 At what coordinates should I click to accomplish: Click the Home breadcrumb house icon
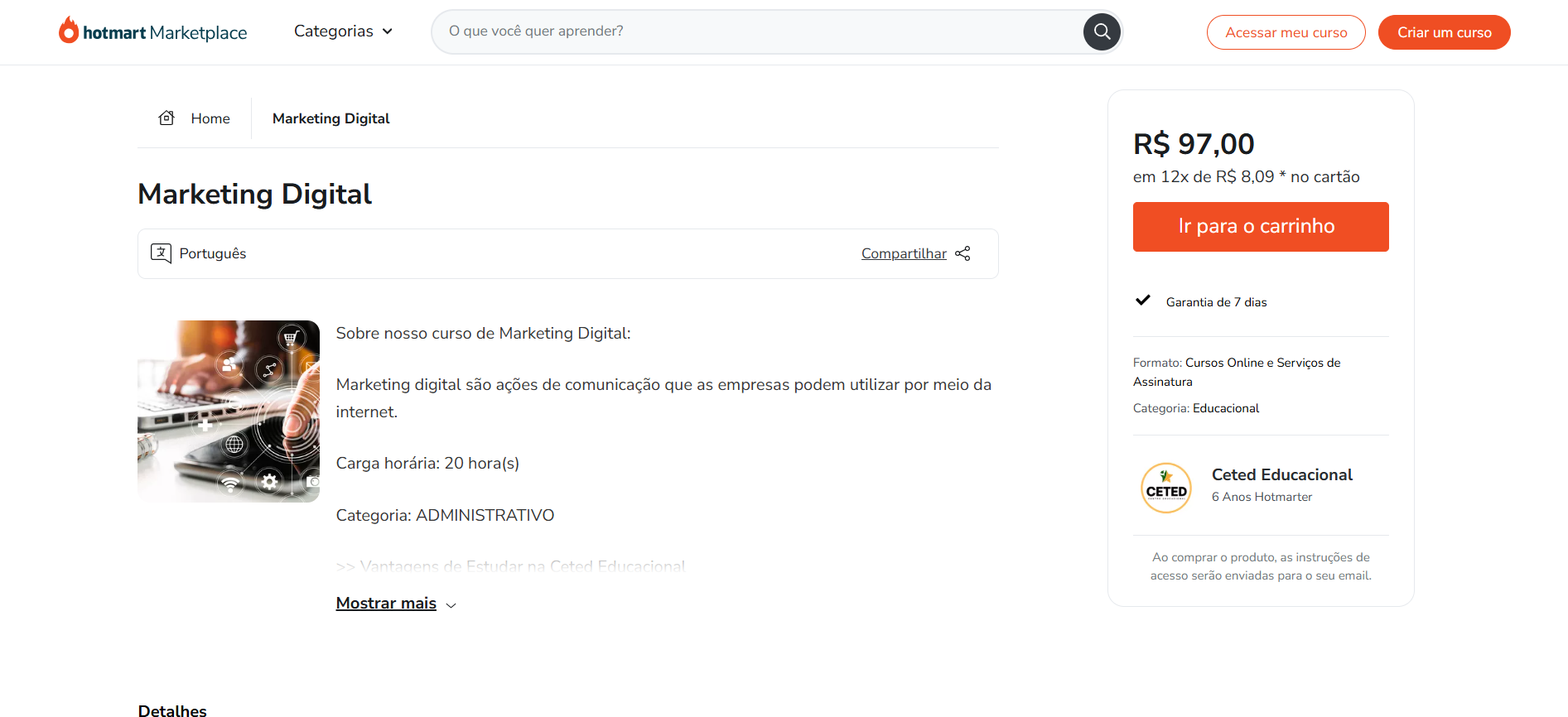(166, 118)
